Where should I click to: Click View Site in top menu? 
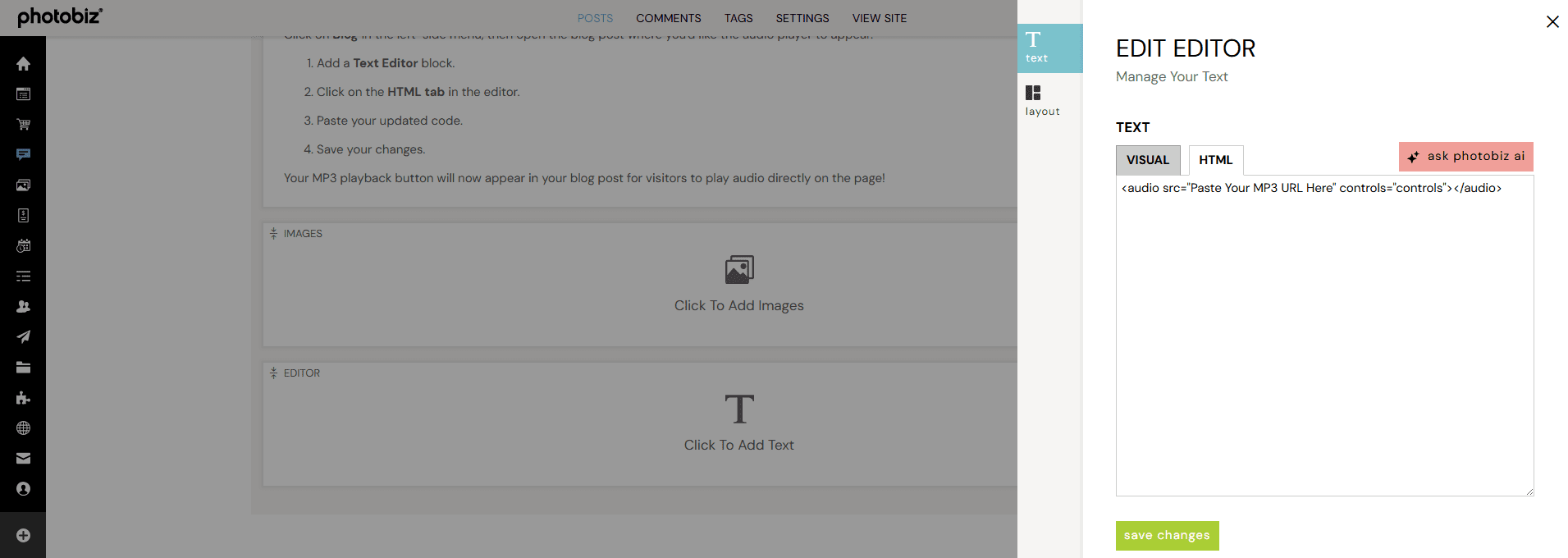point(880,18)
